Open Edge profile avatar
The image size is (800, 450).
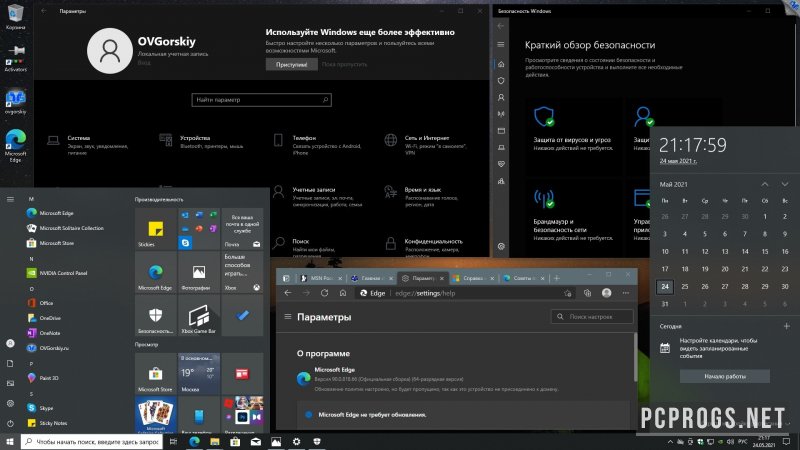pyautogui.click(x=606, y=293)
